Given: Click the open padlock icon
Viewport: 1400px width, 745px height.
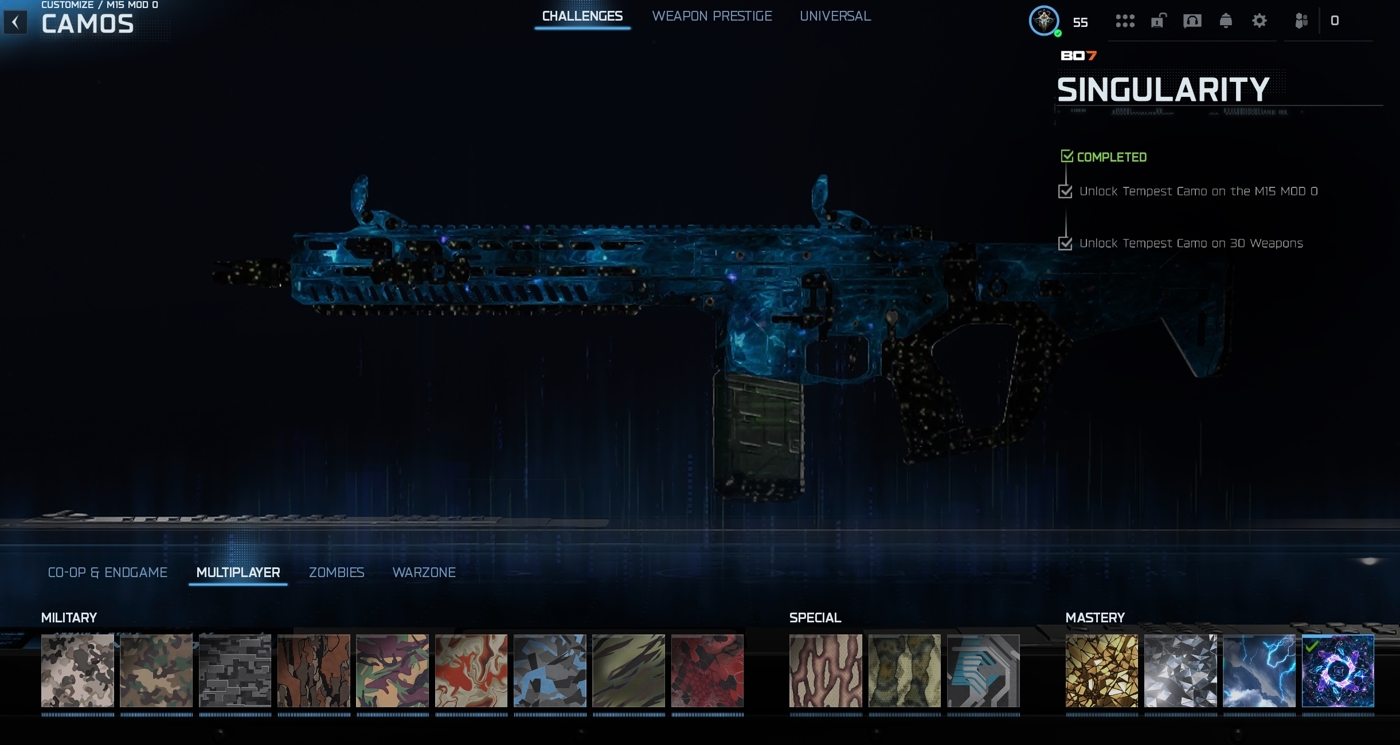Looking at the screenshot, I should coord(1158,21).
